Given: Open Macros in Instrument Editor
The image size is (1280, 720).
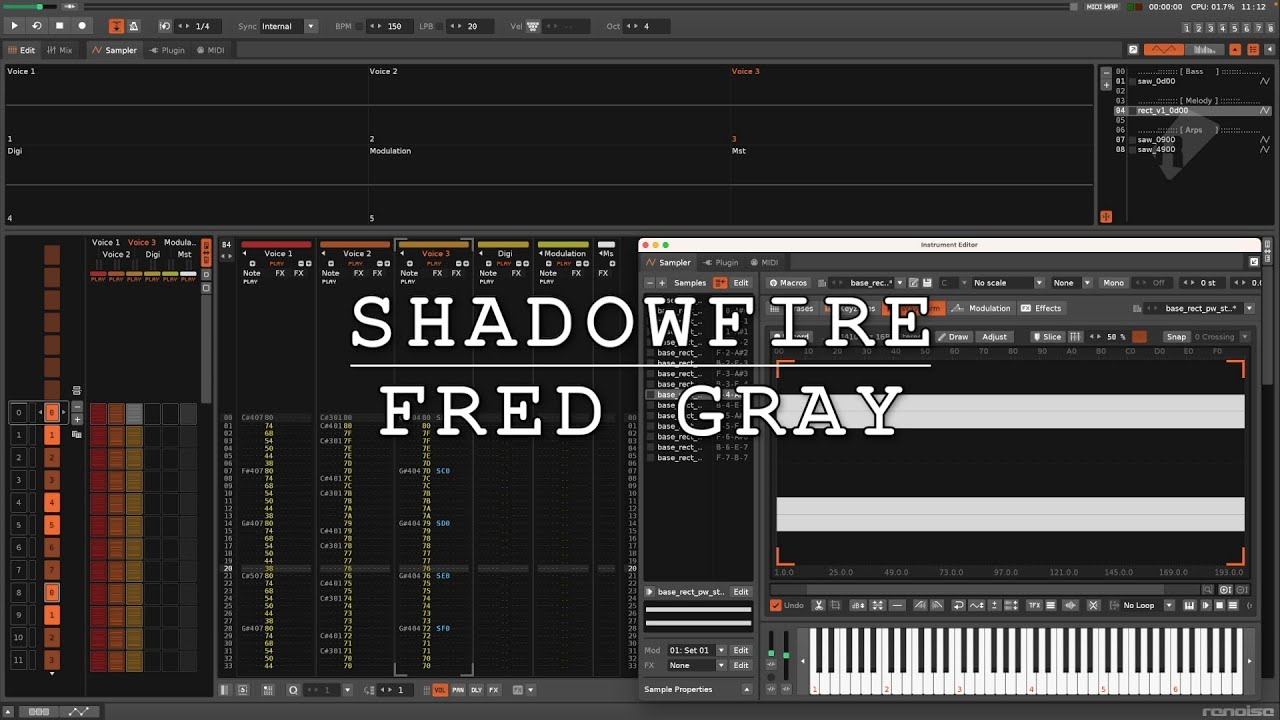Looking at the screenshot, I should coord(788,283).
